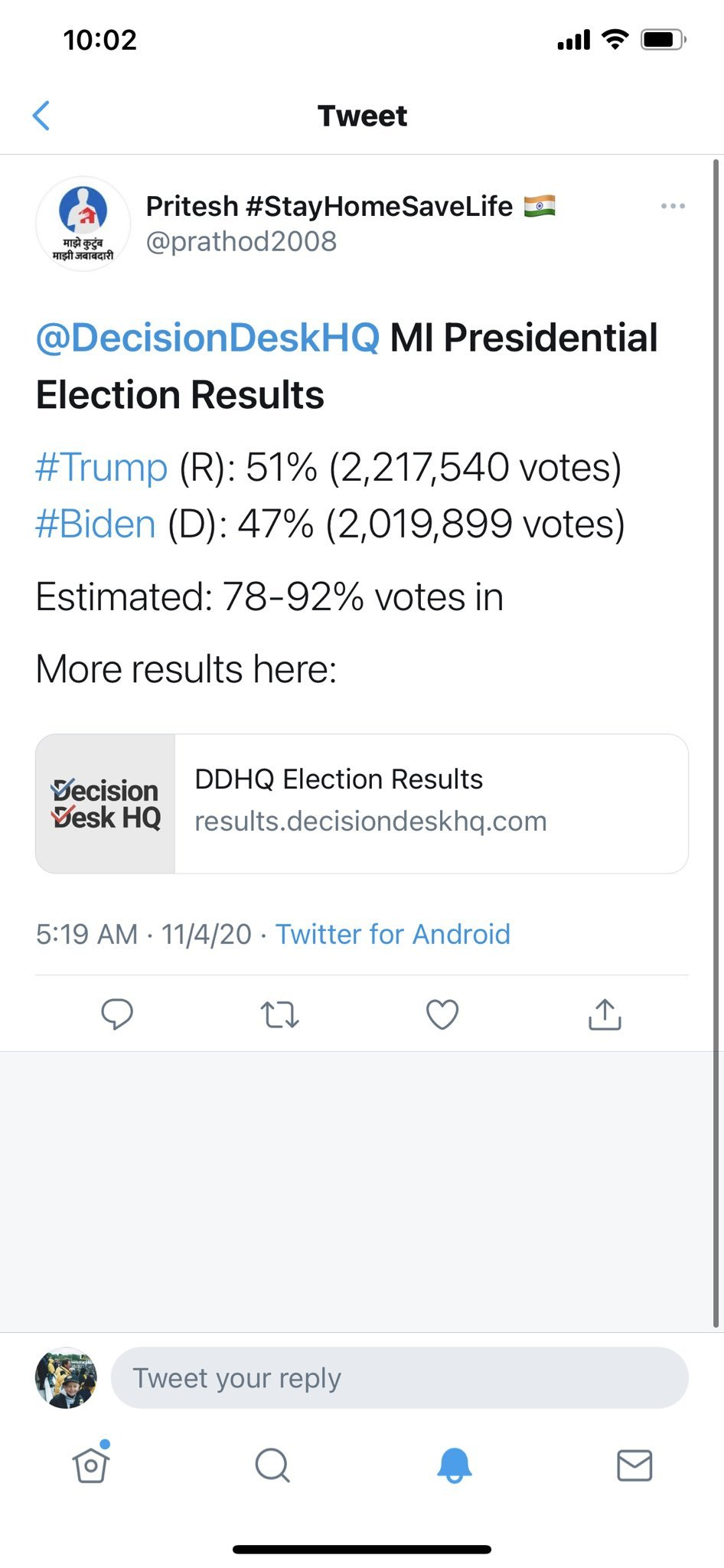This screenshot has width=724, height=1568.
Task: Open the Home tab in bottom bar
Action: 91,1464
